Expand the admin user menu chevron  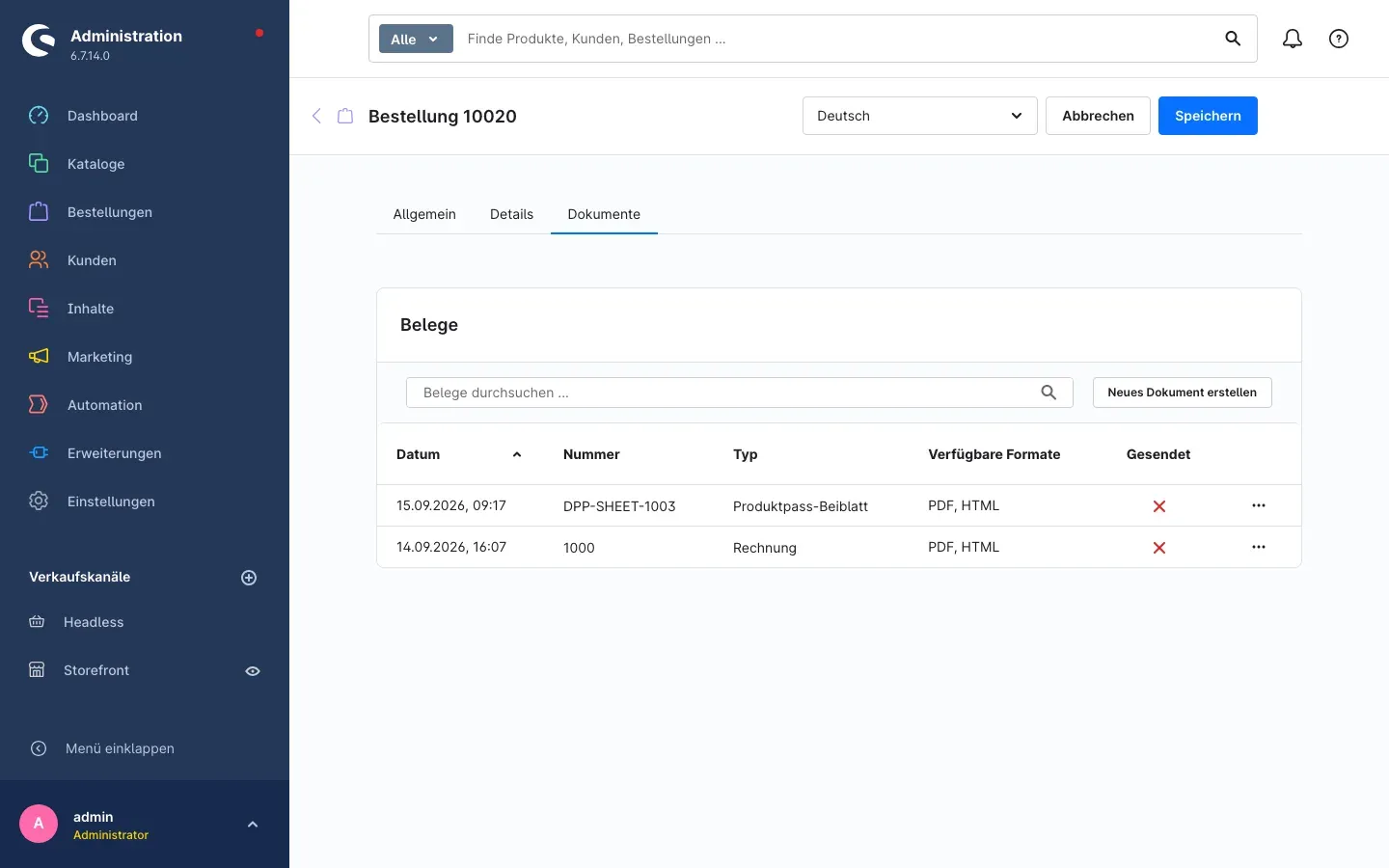tap(253, 825)
